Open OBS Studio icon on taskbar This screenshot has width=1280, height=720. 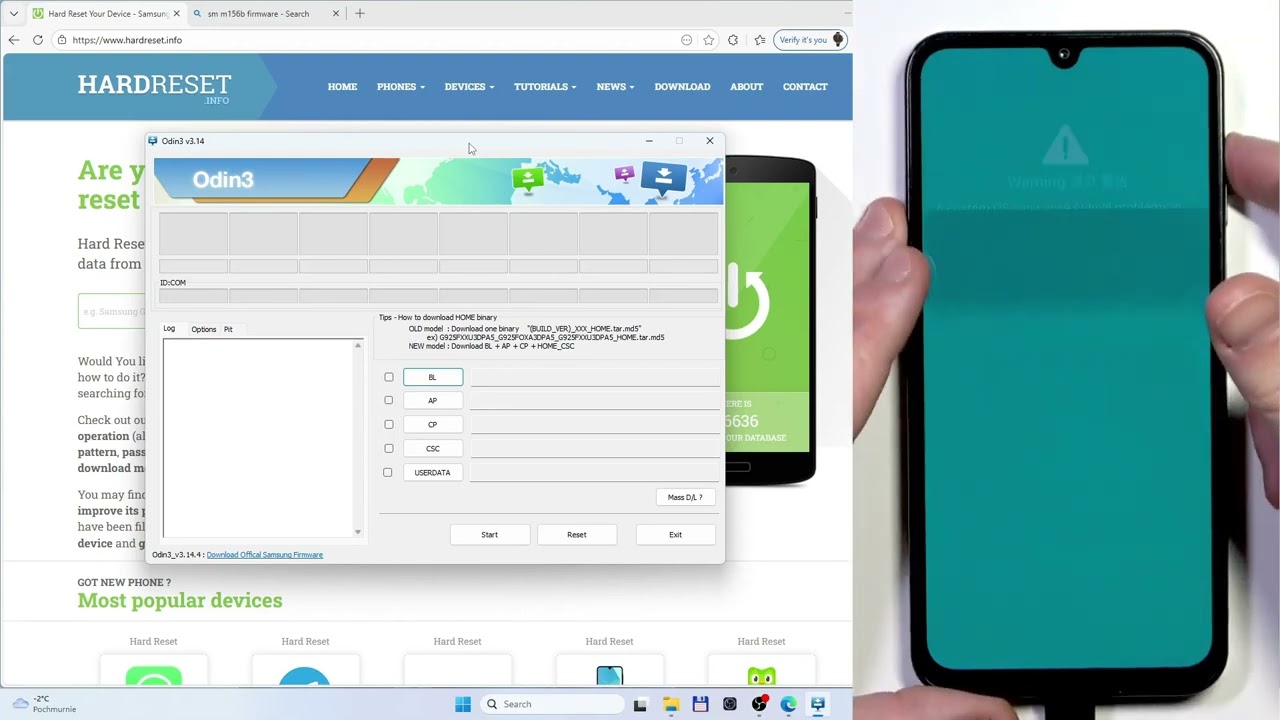[730, 704]
